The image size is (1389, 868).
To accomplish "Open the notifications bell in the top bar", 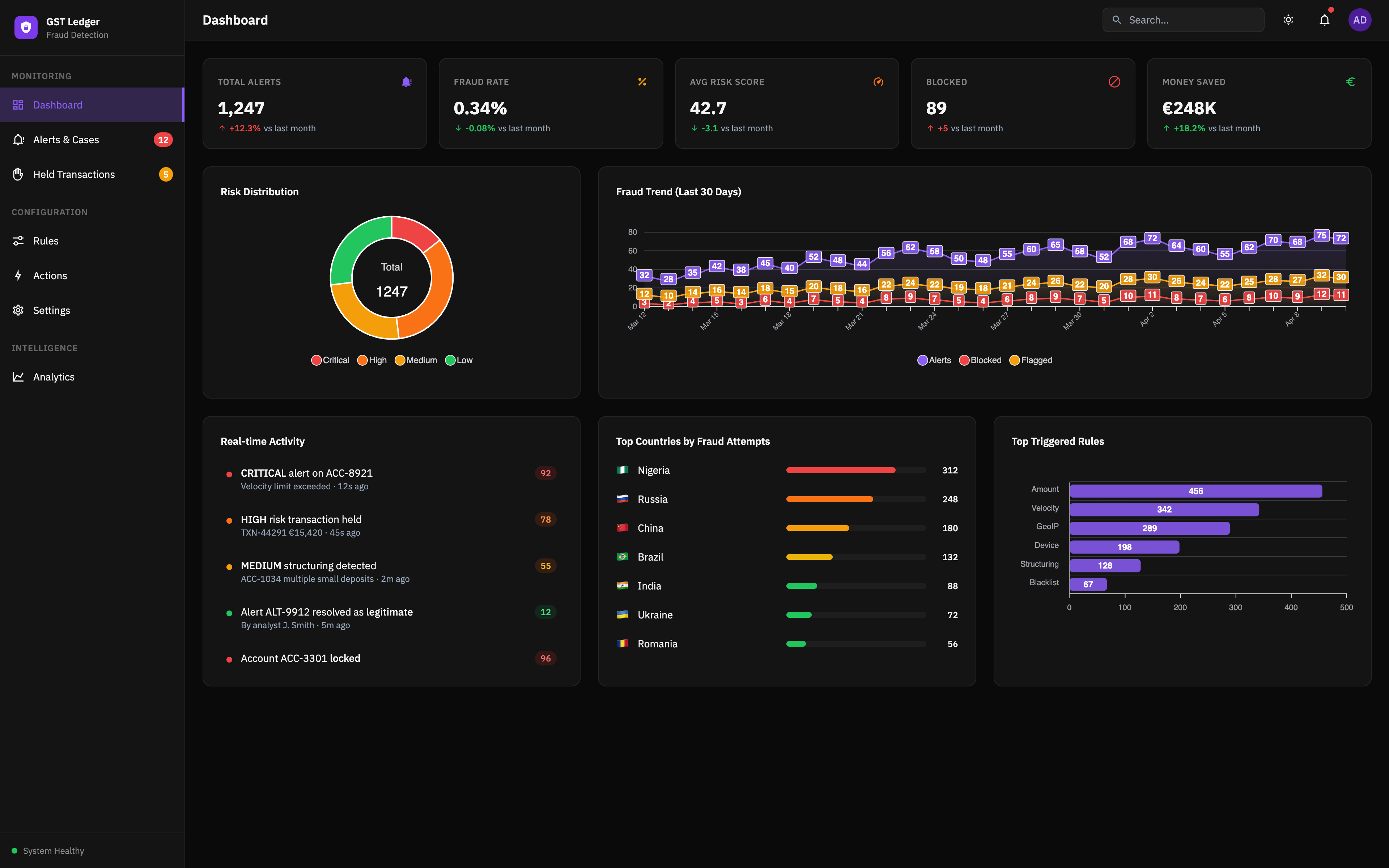I will 1324,19.
